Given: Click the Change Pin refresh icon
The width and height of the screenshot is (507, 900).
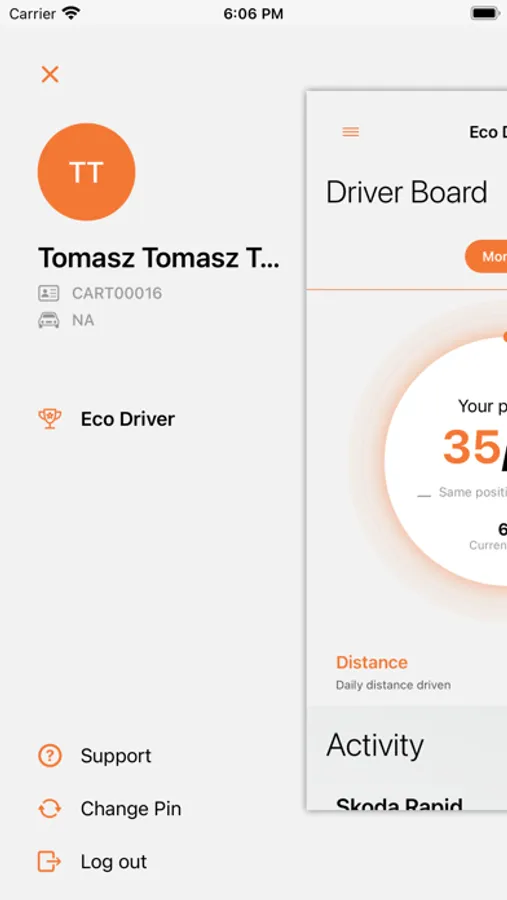Looking at the screenshot, I should [x=50, y=809].
